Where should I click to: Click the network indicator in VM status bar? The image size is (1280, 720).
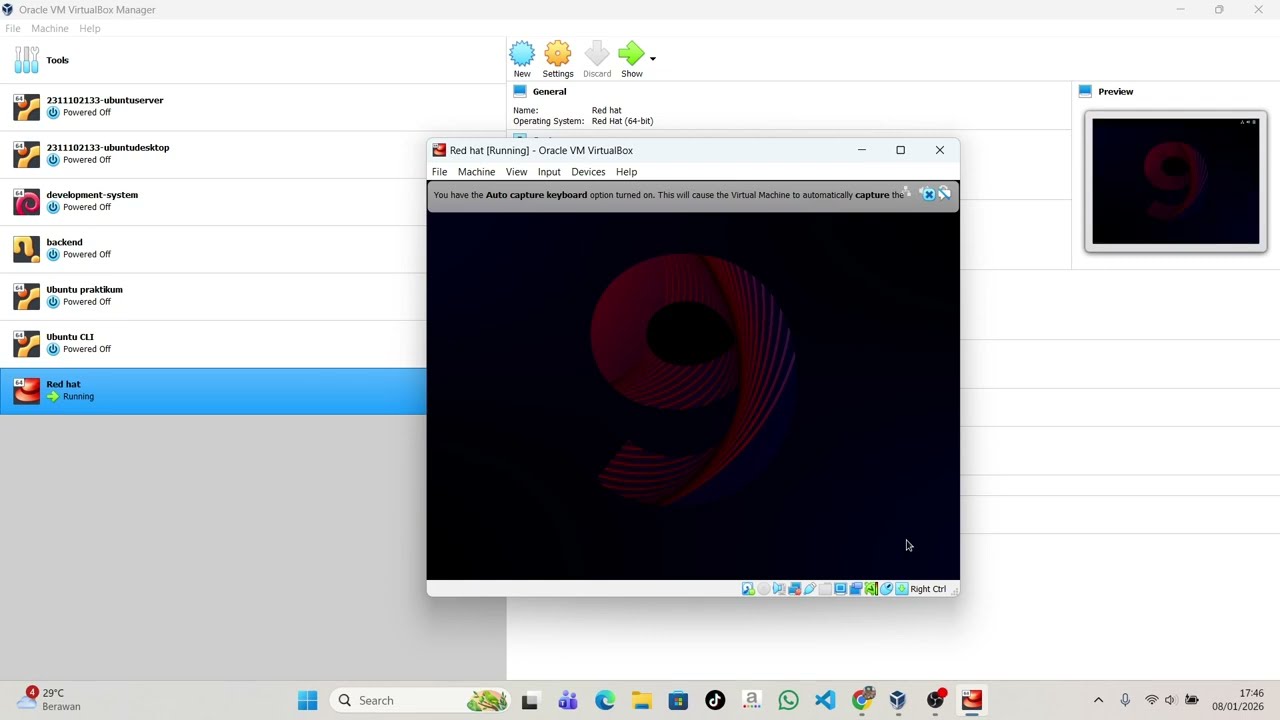coord(794,589)
